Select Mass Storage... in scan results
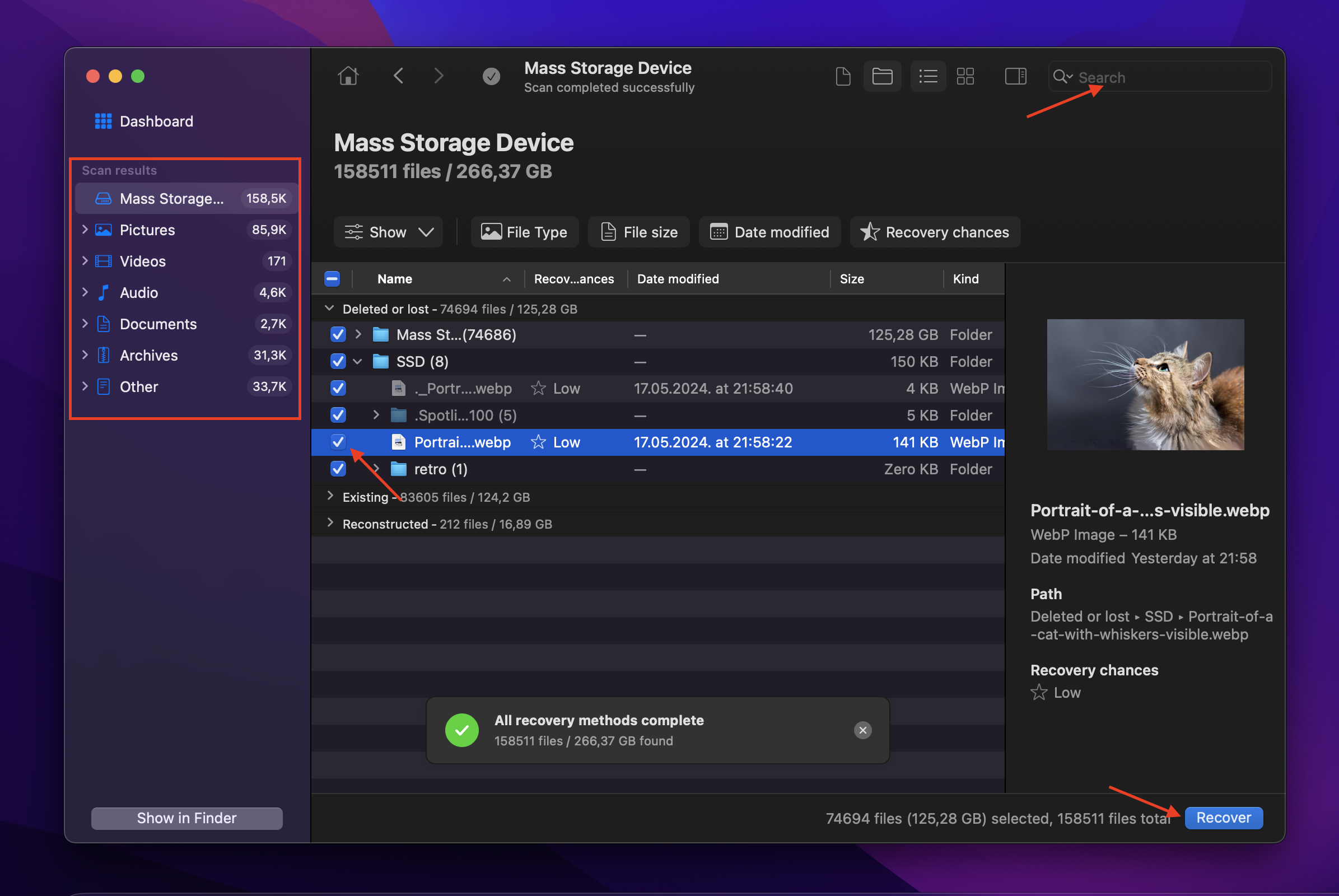The image size is (1339, 896). (186, 198)
